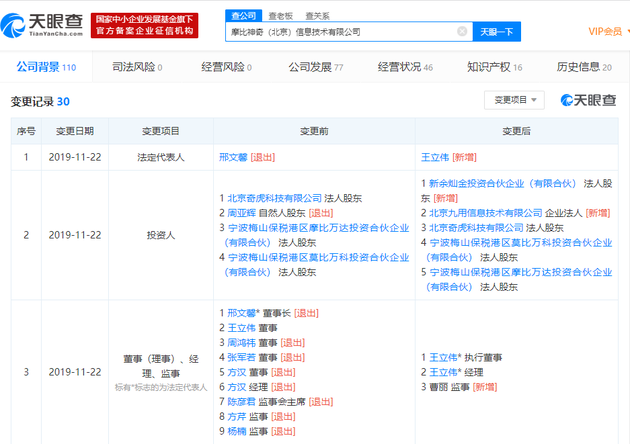Clear the search box with the X icon
The width and height of the screenshot is (630, 444).
click(x=461, y=32)
